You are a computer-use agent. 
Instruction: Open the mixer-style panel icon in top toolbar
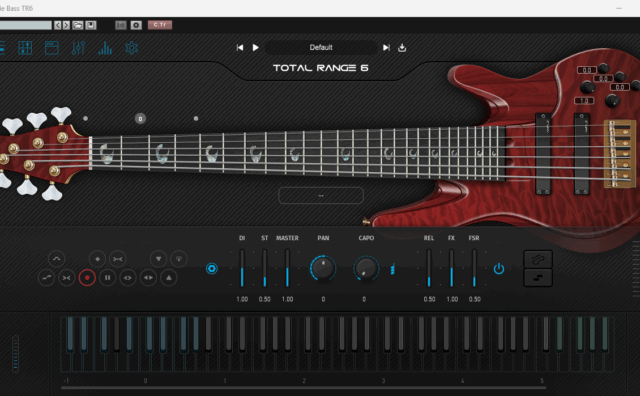25,48
